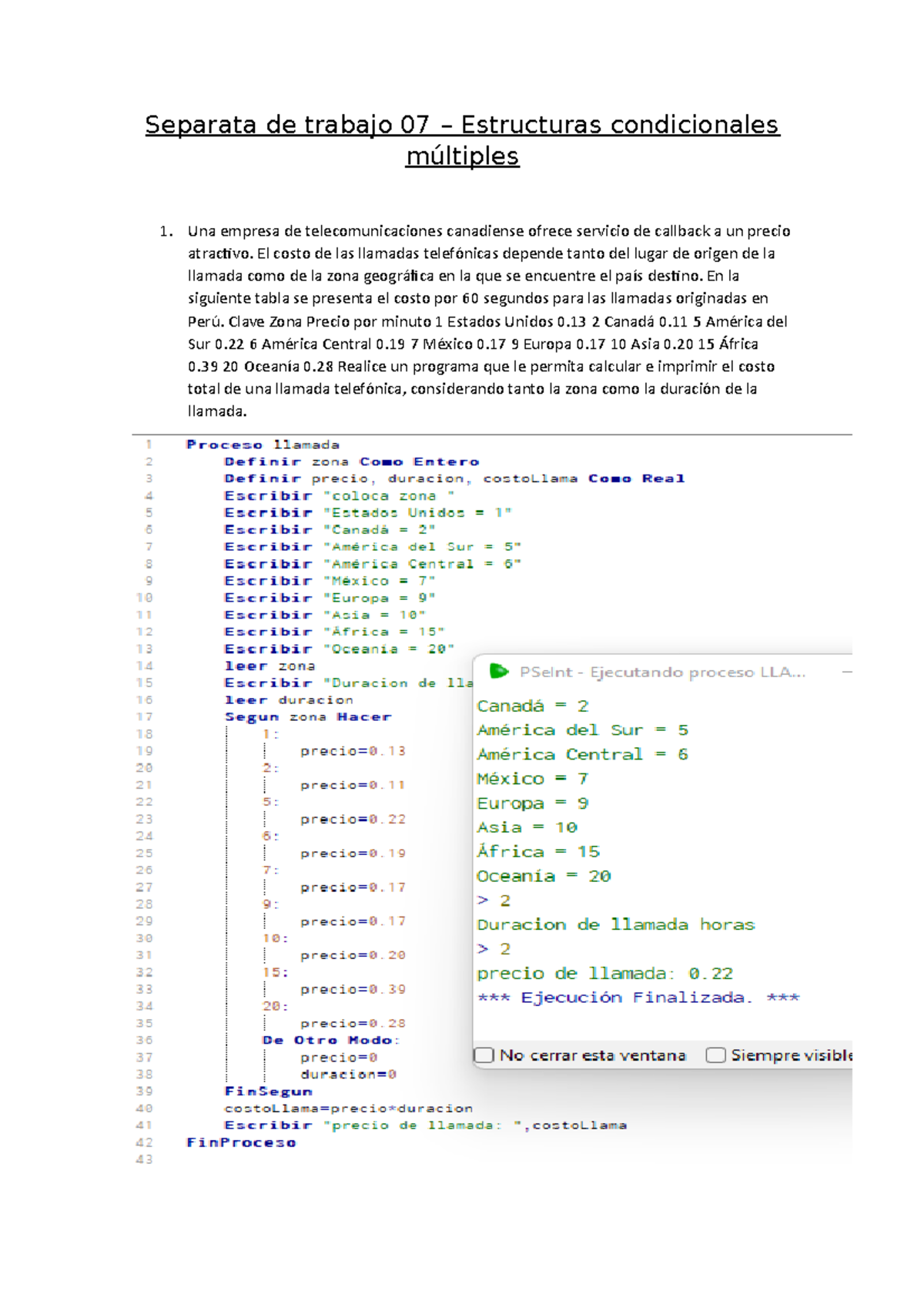Click 'precio de llamada: 0.22' output line
924x1308 pixels.
(604, 973)
